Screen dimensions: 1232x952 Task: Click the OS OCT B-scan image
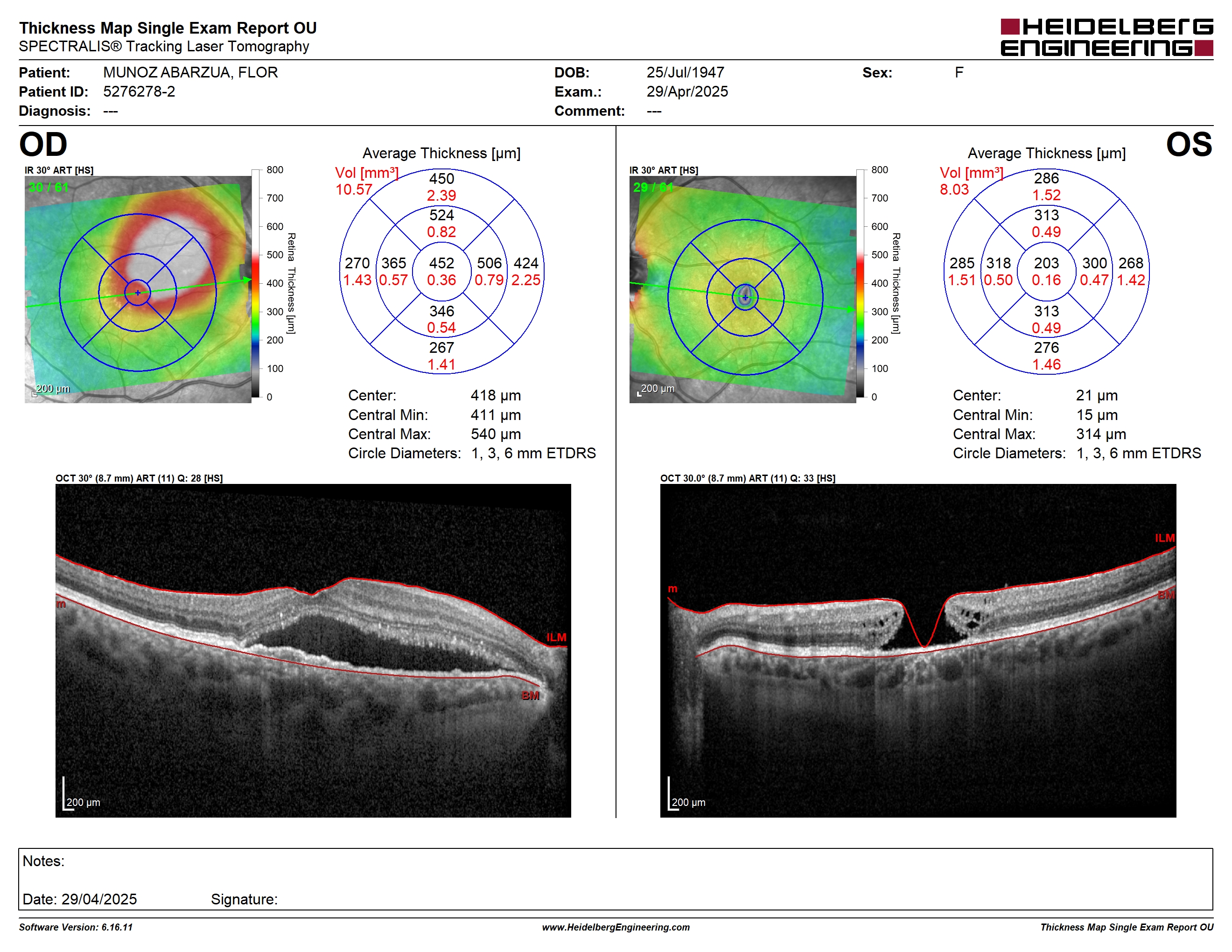point(918,650)
